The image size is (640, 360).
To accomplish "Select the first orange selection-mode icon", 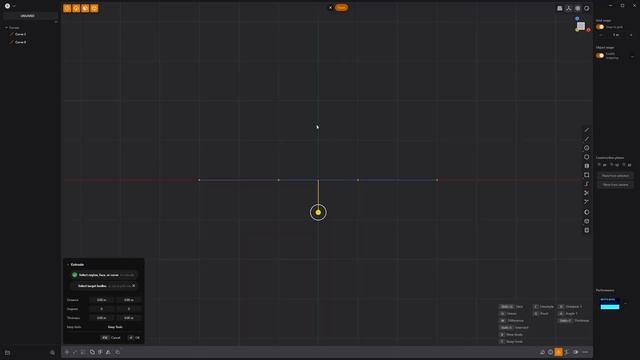I will (x=67, y=8).
